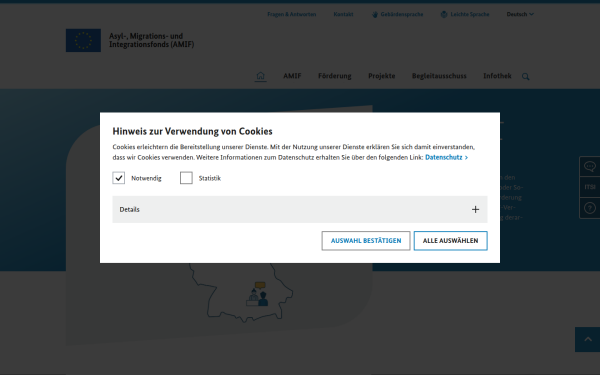Image resolution: width=600 pixels, height=375 pixels.
Task: Open the Begleitausschuss menu
Action: 439,76
